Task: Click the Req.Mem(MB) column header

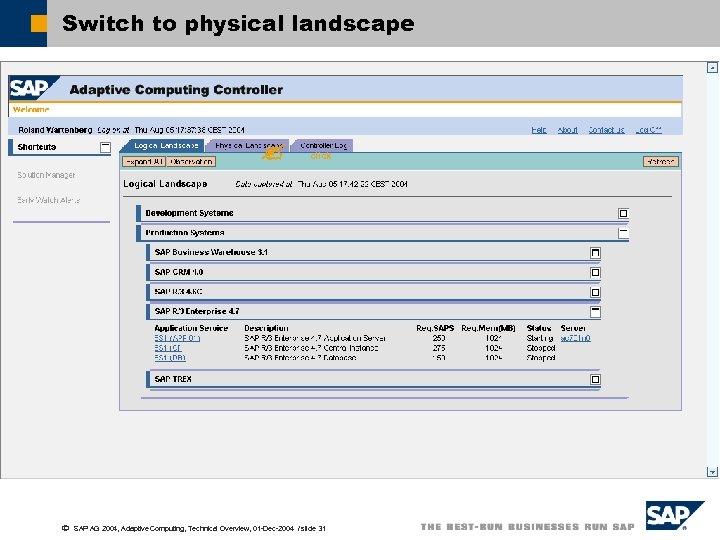Action: click(488, 328)
